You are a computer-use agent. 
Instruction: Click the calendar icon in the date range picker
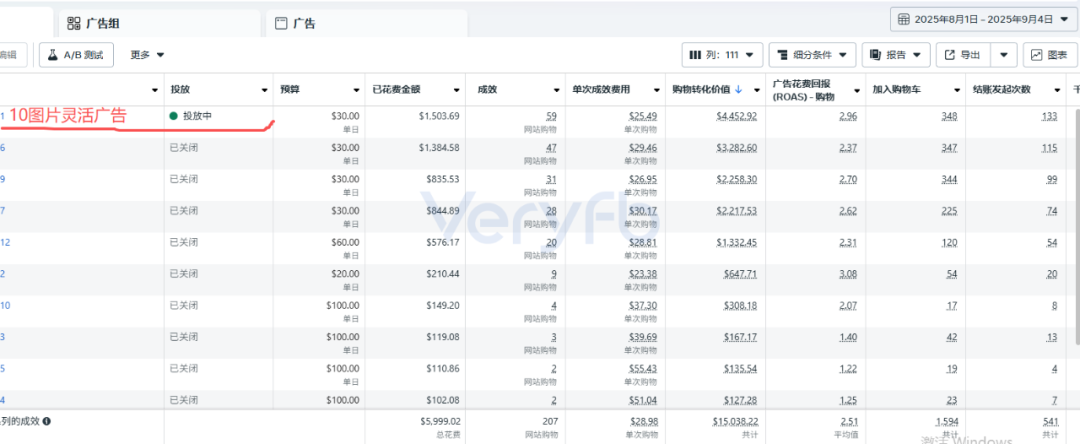(904, 19)
